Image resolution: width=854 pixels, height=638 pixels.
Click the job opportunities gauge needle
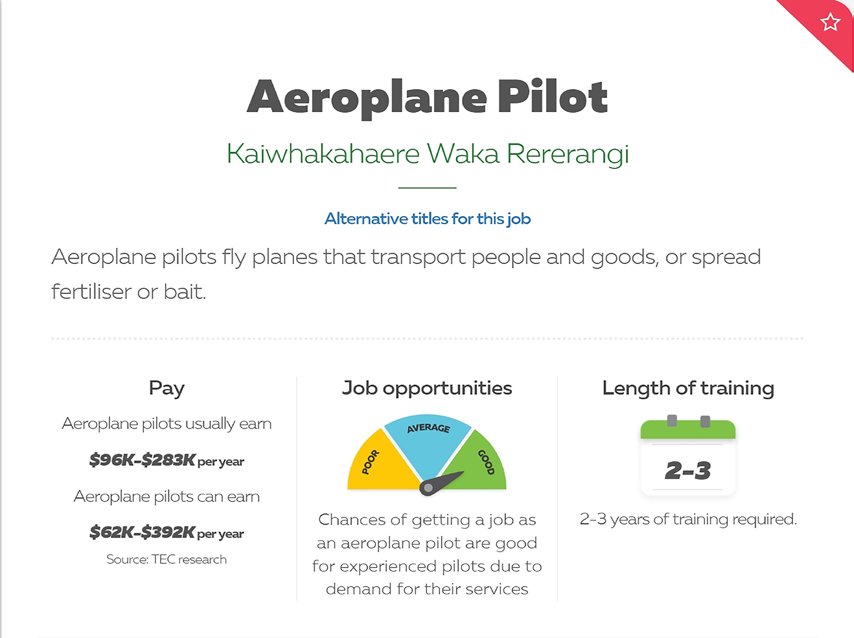click(x=440, y=483)
